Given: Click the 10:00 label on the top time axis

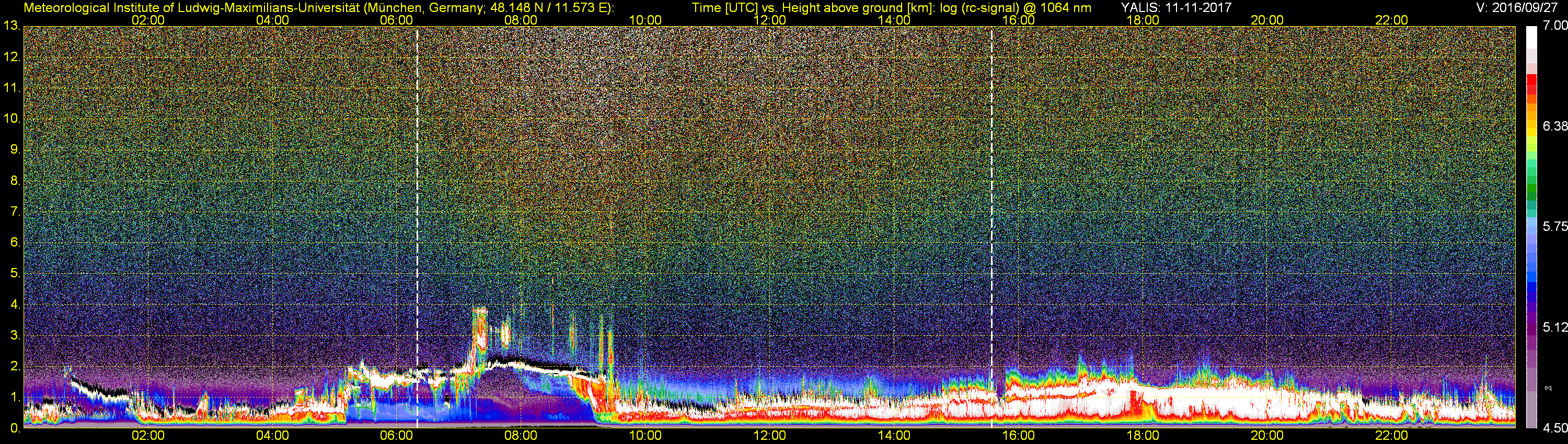Looking at the screenshot, I should tap(645, 20).
